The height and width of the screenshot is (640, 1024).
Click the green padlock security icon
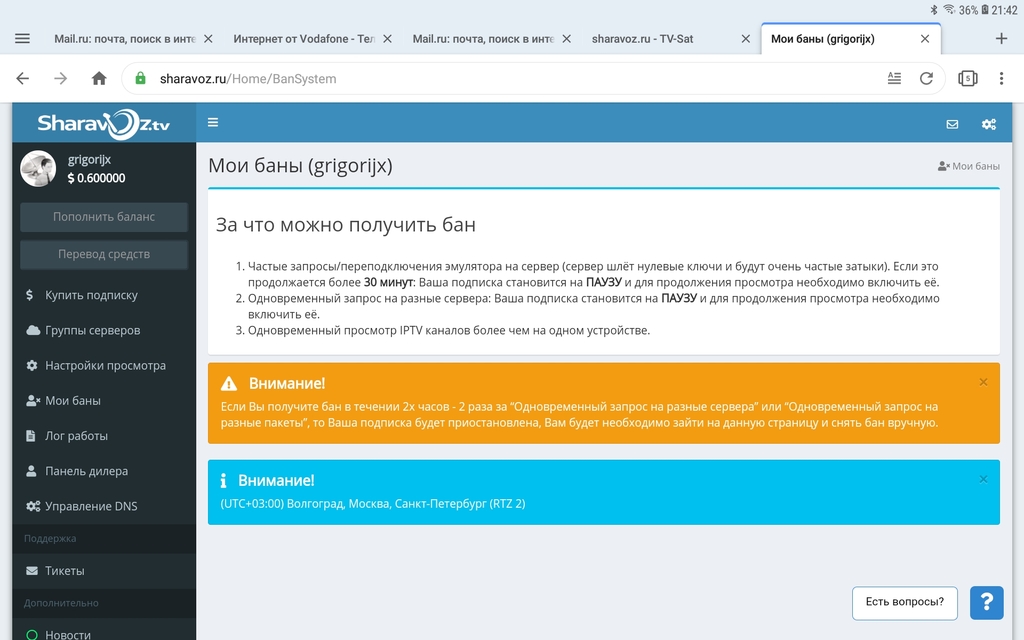click(x=140, y=78)
